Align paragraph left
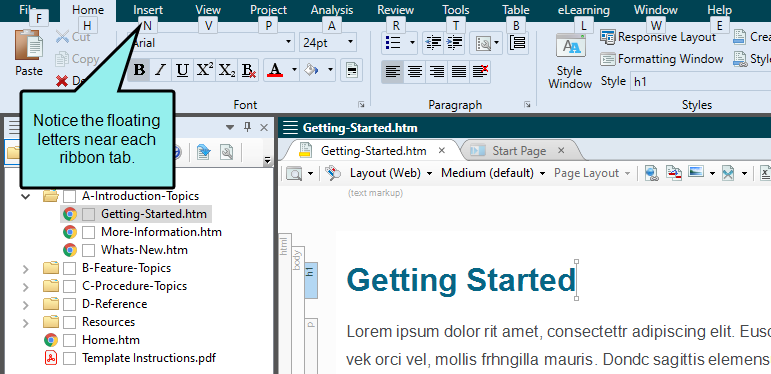Viewport: 771px width, 374px height. pos(392,72)
